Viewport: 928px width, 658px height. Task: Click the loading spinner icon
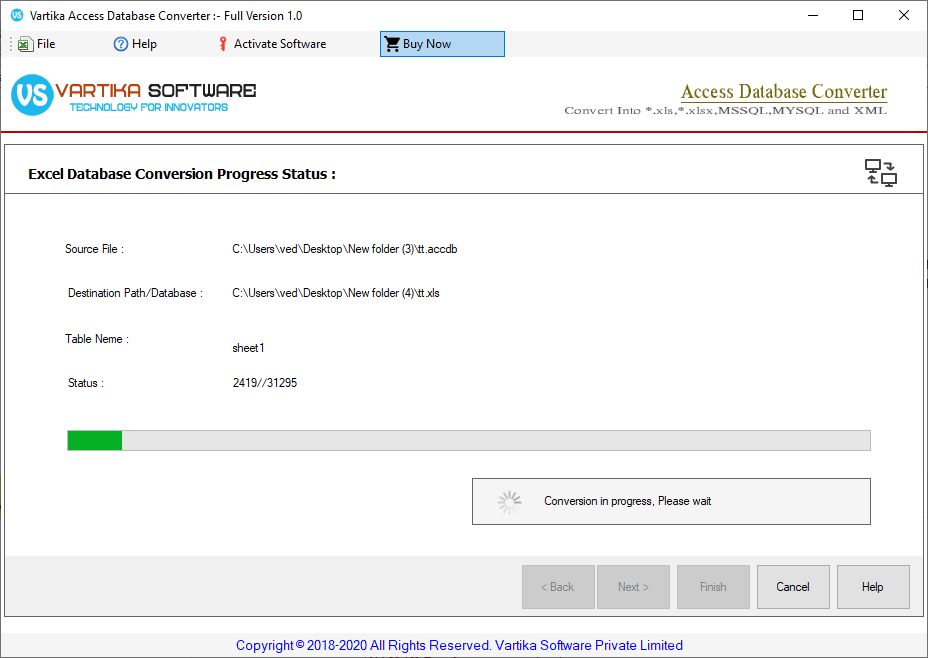tap(509, 502)
